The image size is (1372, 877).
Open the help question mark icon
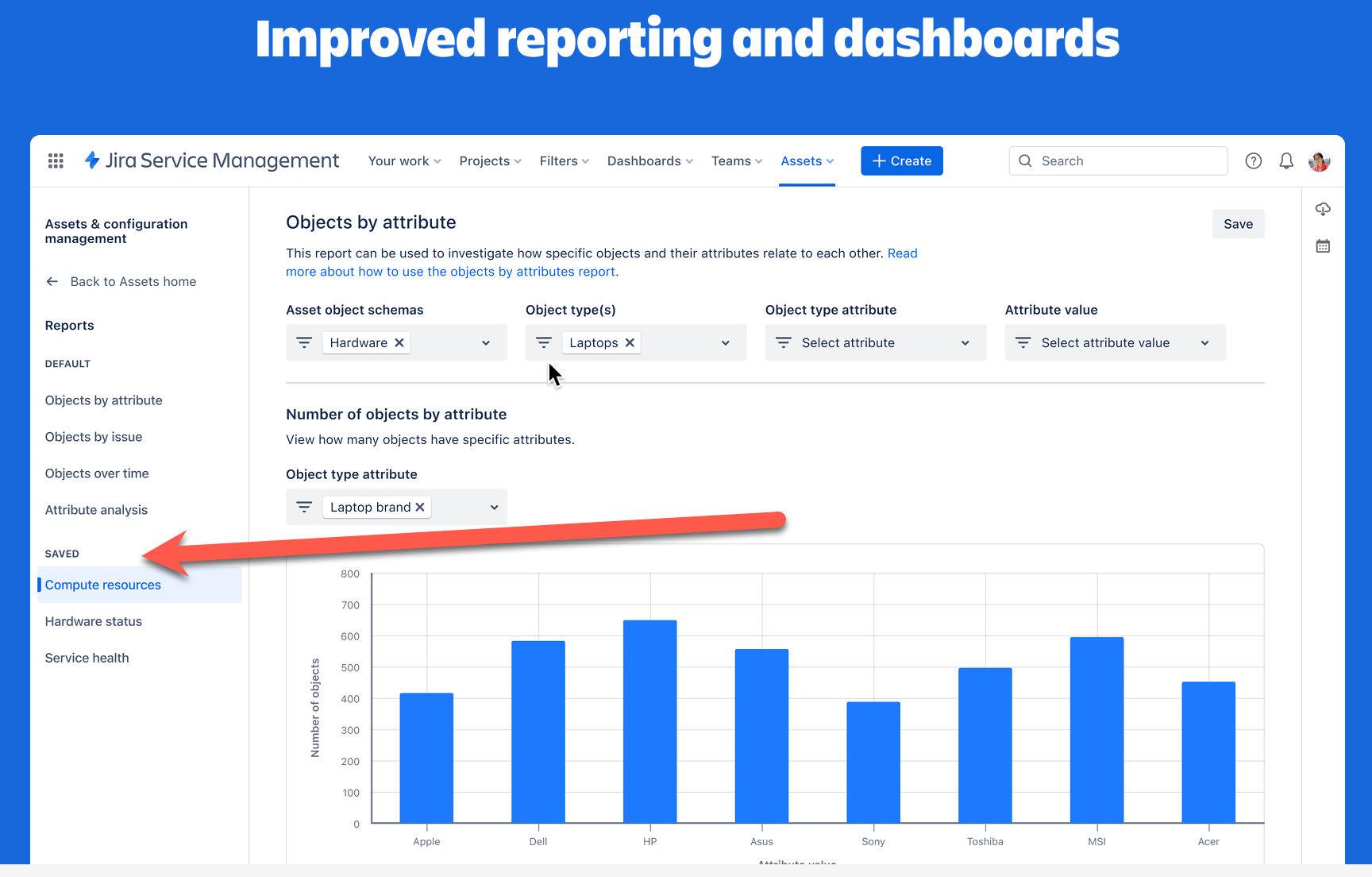[x=1254, y=160]
